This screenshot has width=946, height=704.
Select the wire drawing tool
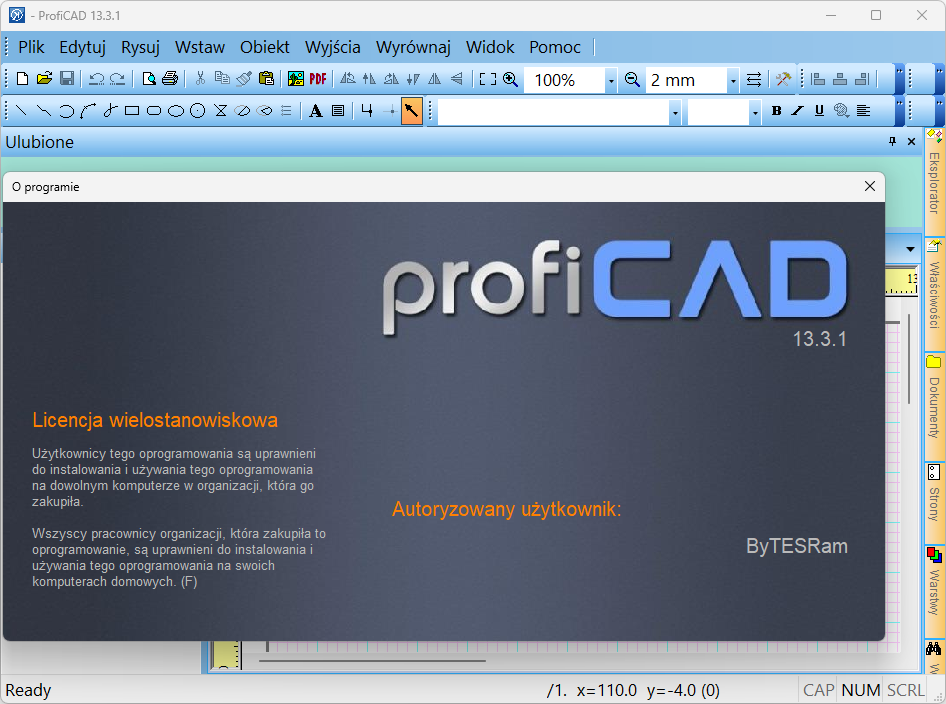[x=367, y=110]
